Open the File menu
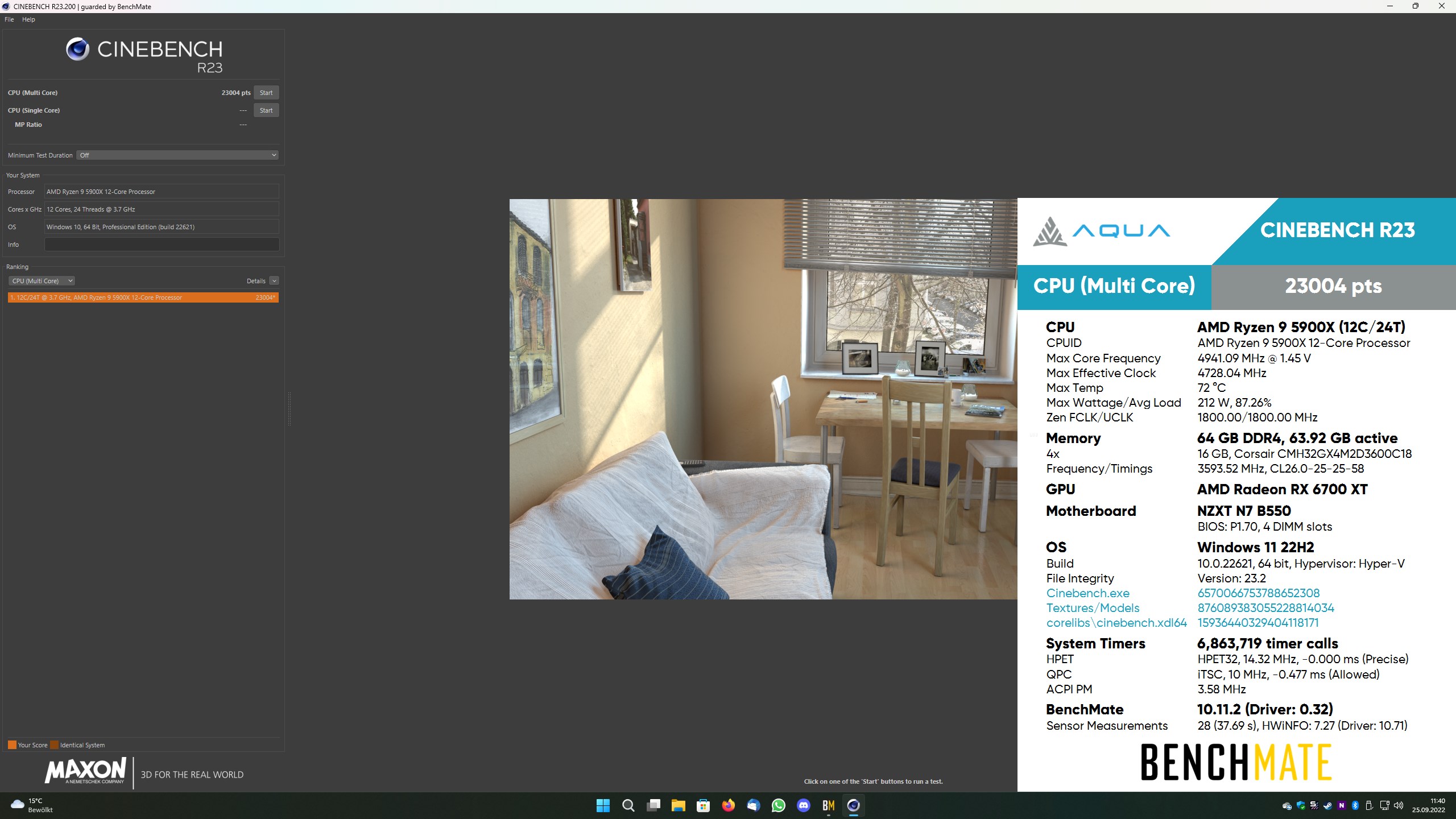Viewport: 1456px width, 819px height. pyautogui.click(x=9, y=19)
